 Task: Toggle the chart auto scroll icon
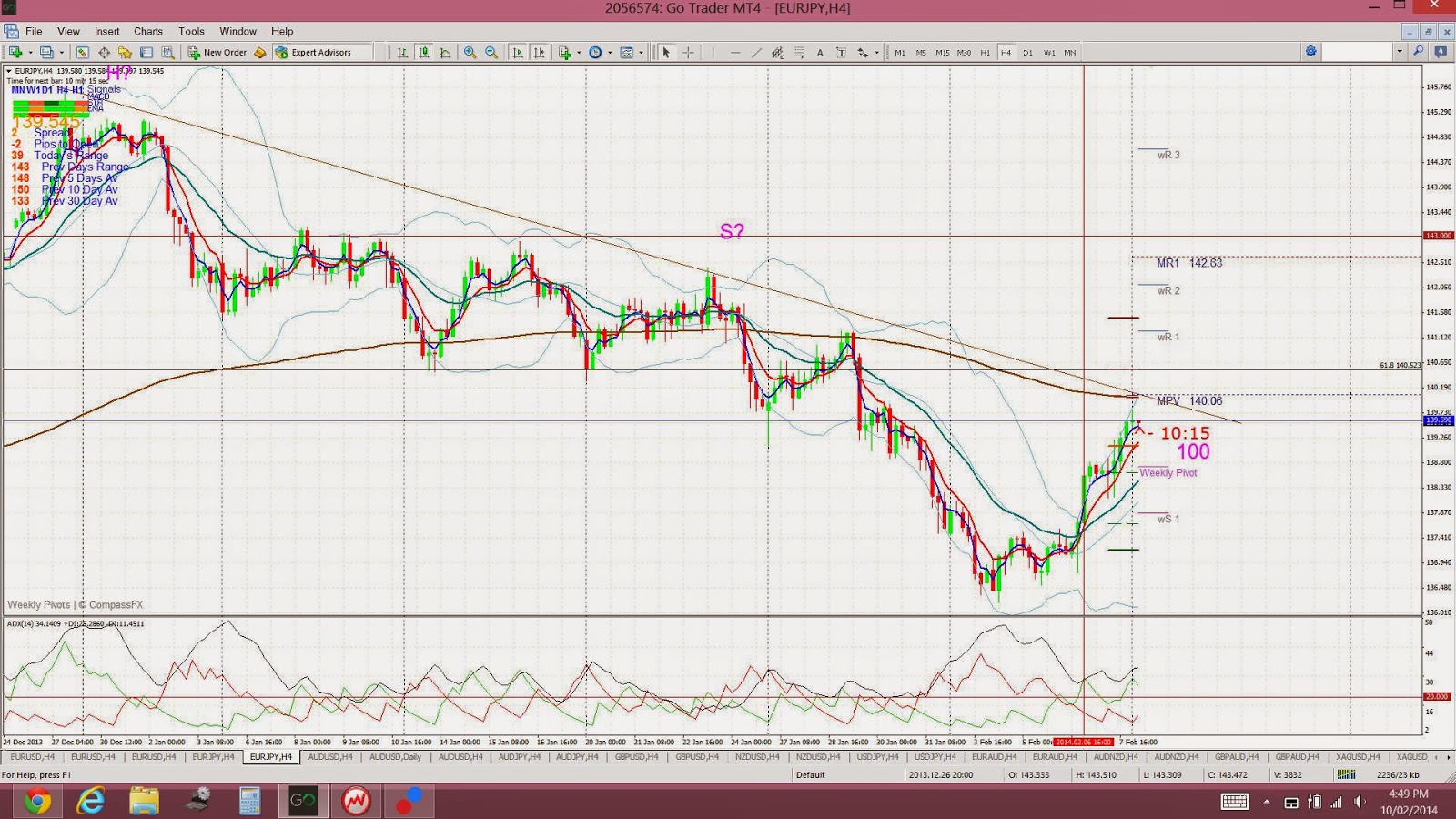[518, 53]
